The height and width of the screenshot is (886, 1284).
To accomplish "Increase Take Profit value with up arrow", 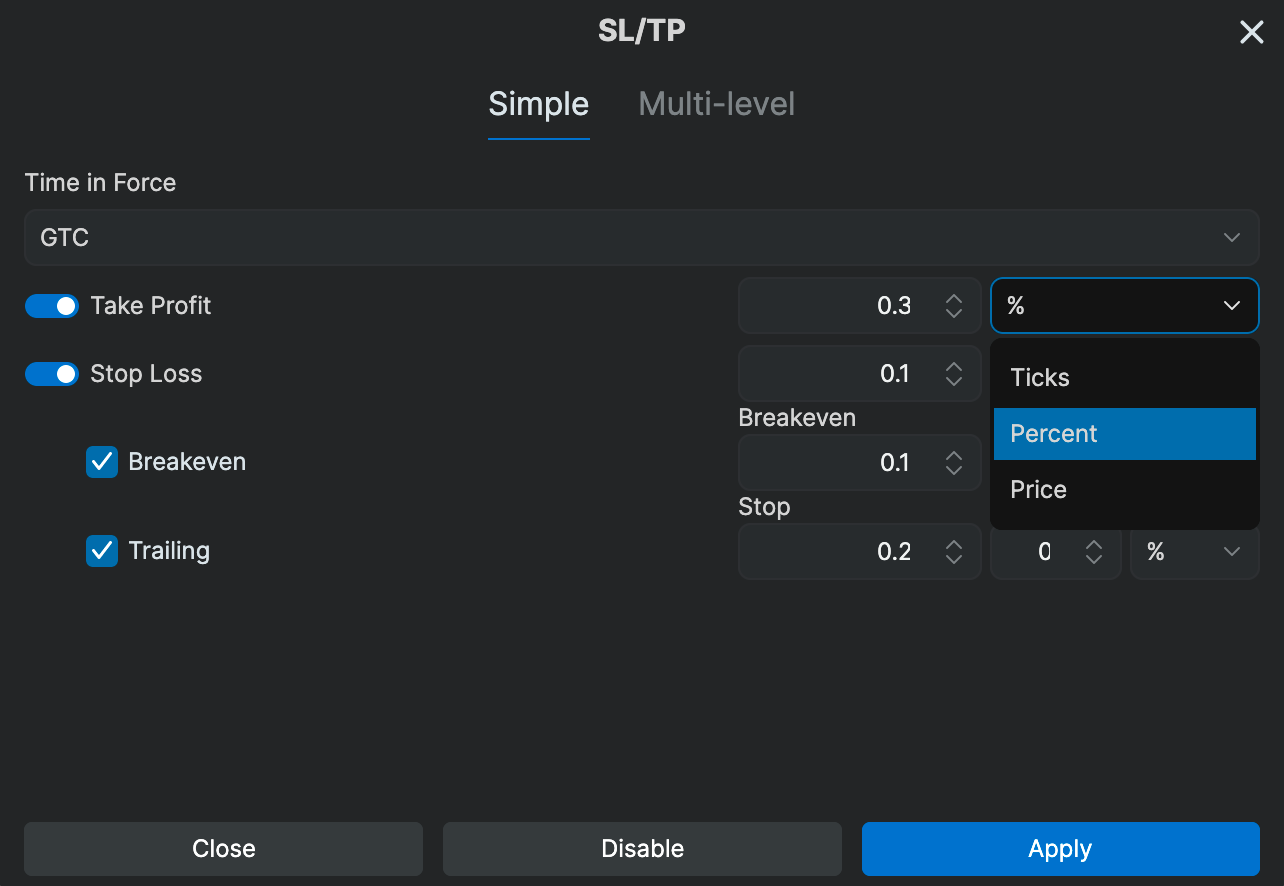I will [954, 298].
